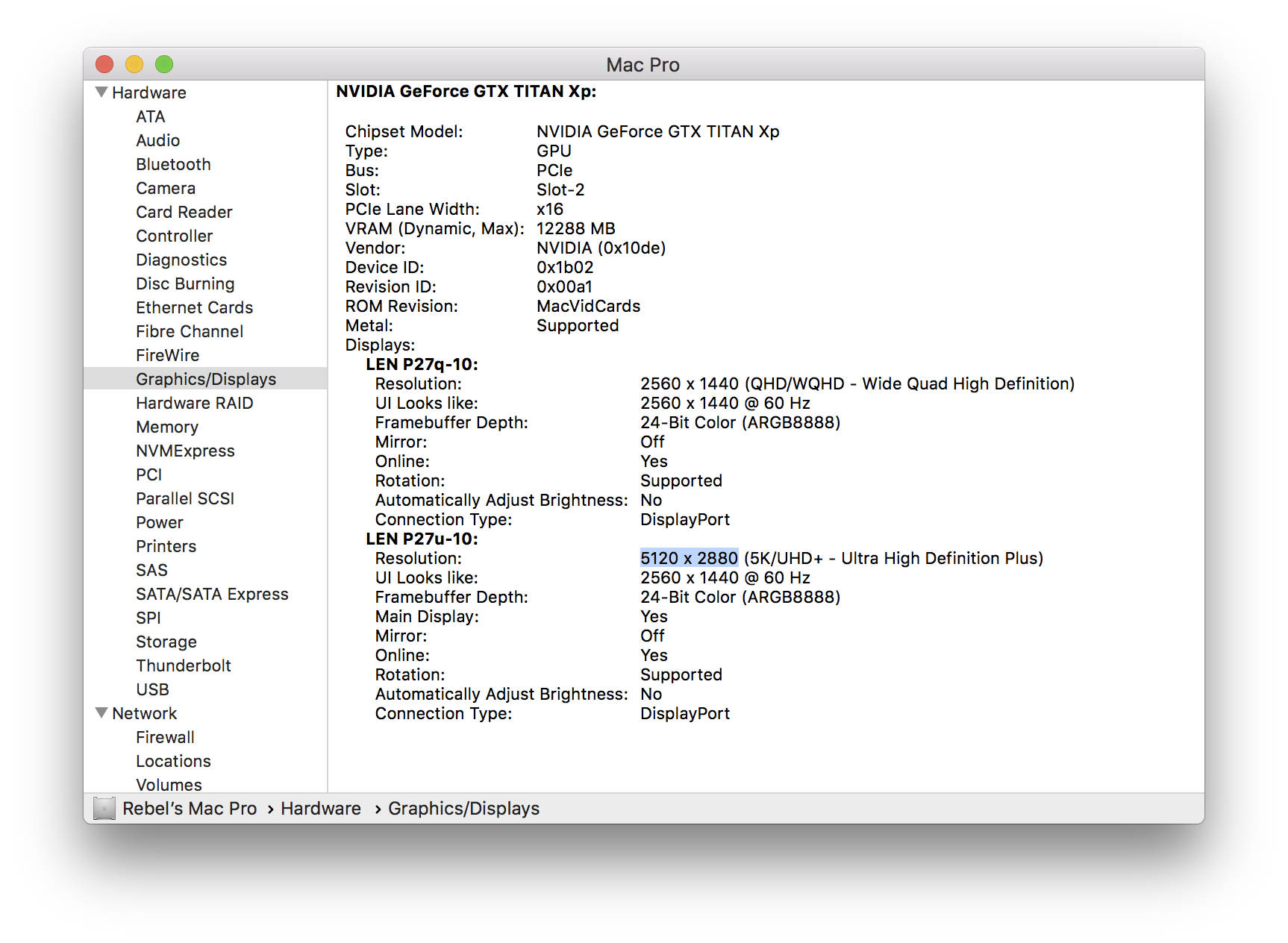Click the LEN P27u-10 display heading
The height and width of the screenshot is (943, 1288).
point(422,539)
